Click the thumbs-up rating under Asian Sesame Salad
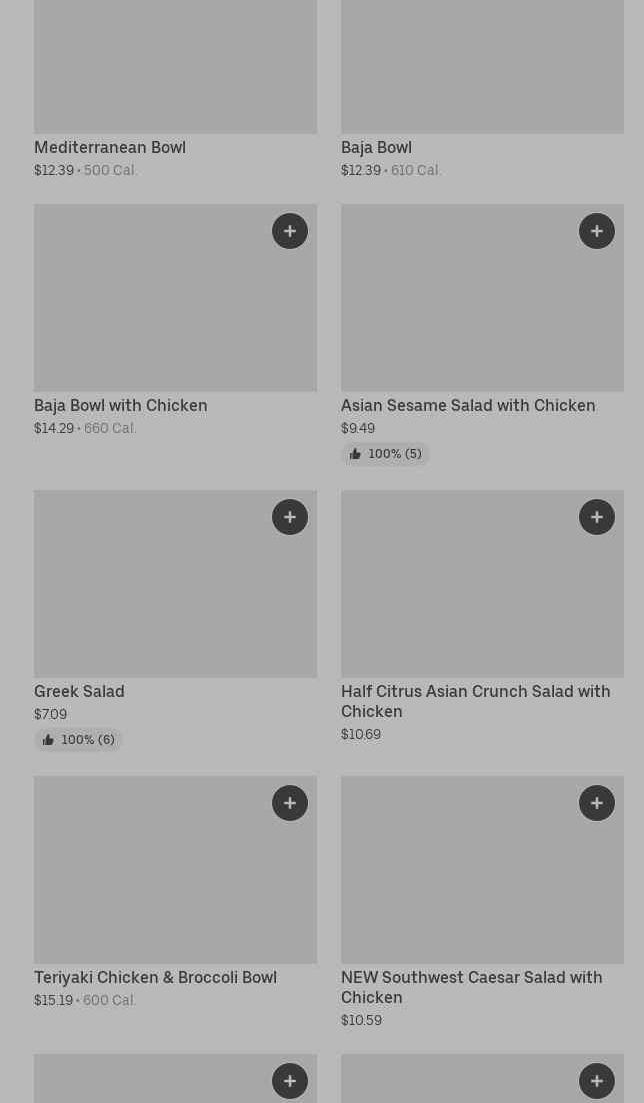This screenshot has height=1103, width=644. 385,454
